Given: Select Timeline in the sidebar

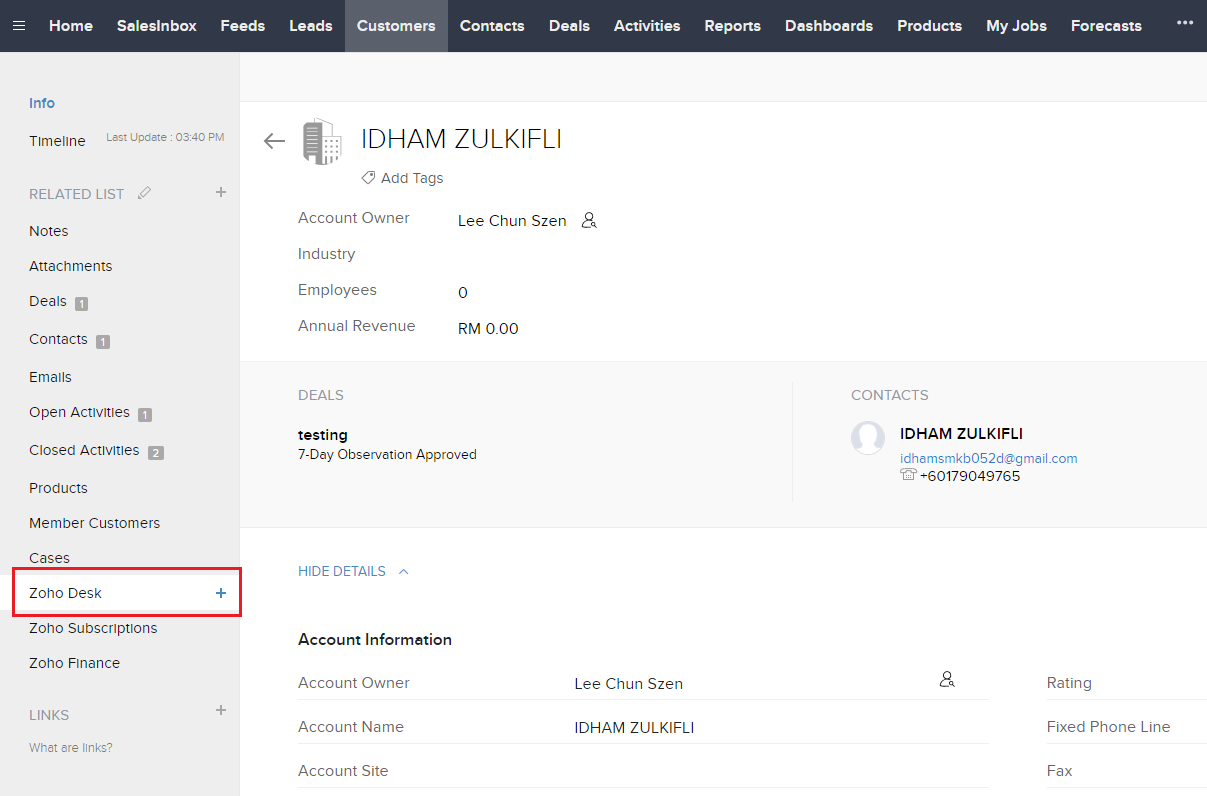Looking at the screenshot, I should click(x=57, y=141).
